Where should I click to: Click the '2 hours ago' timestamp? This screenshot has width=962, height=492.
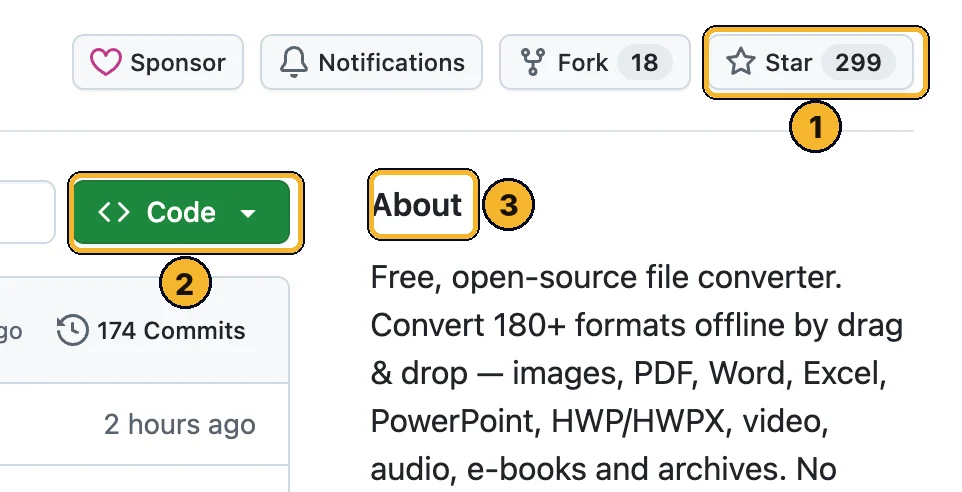click(180, 425)
